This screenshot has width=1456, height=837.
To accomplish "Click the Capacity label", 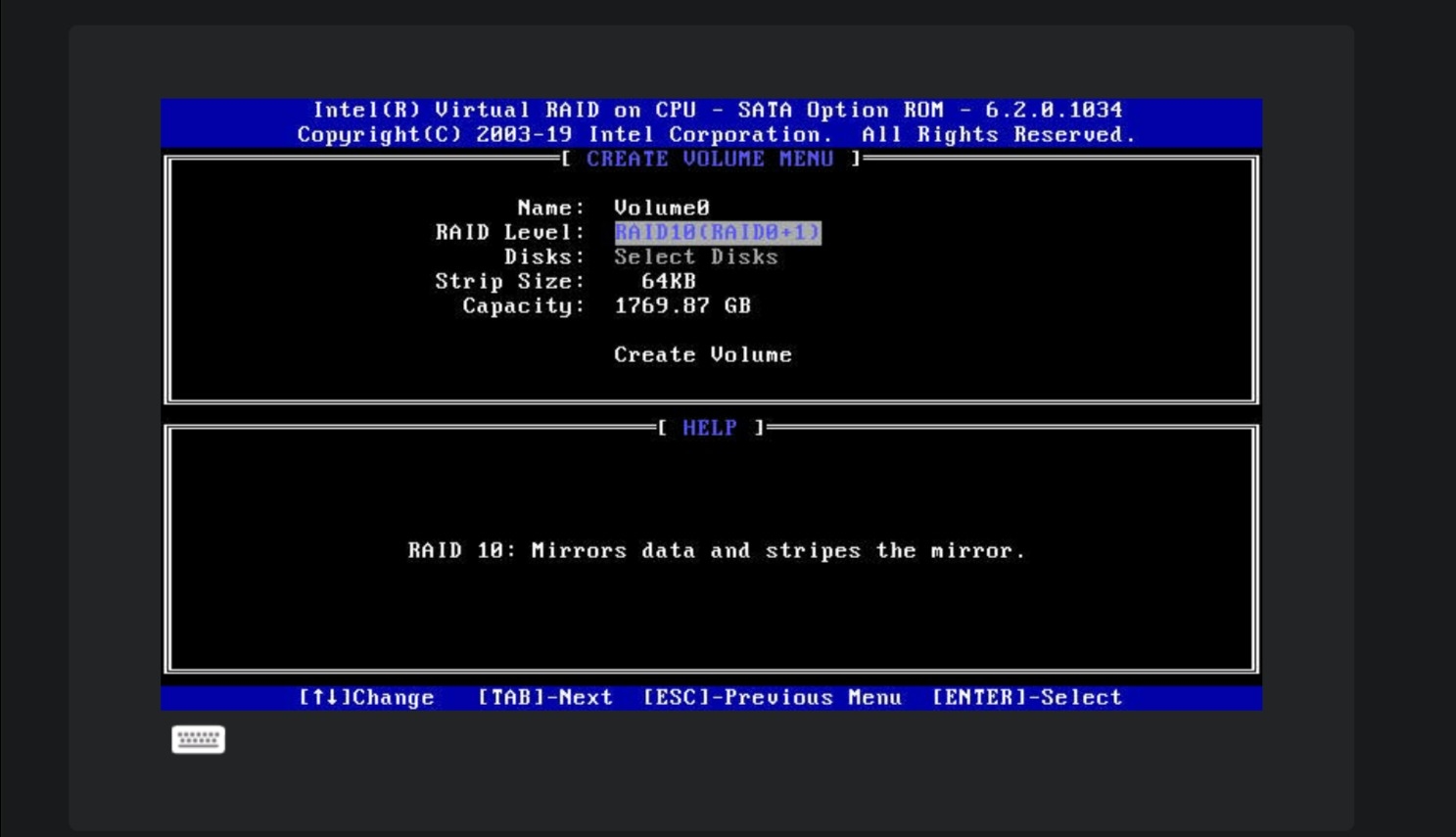I will pos(523,305).
